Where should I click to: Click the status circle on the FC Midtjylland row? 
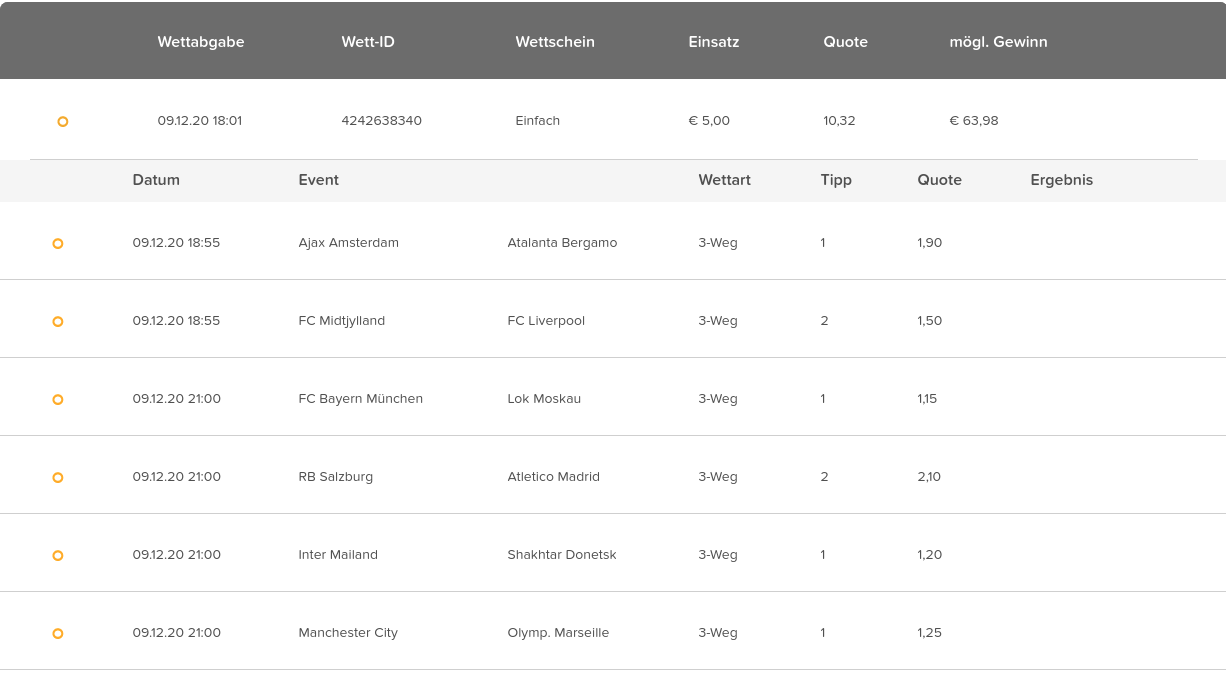(58, 321)
